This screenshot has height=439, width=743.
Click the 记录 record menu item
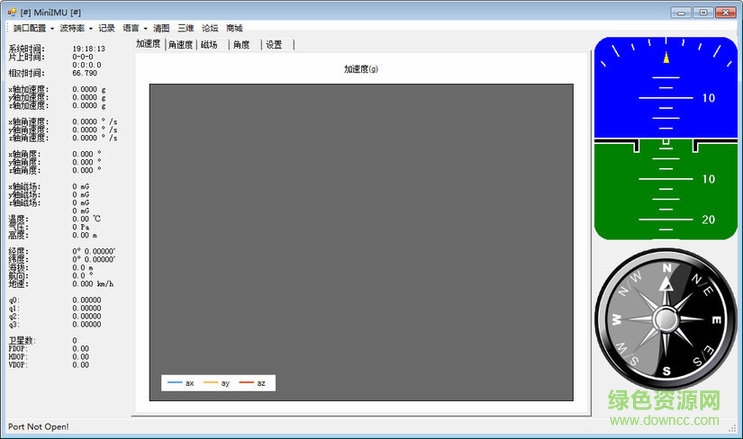point(107,28)
